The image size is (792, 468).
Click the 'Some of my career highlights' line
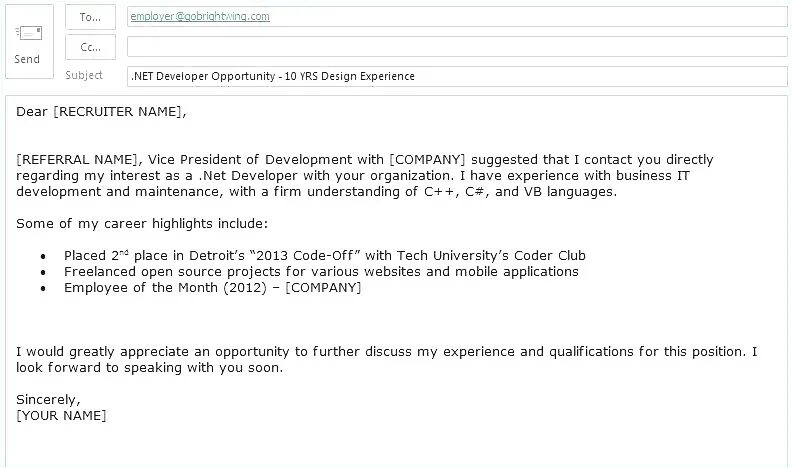click(x=142, y=224)
